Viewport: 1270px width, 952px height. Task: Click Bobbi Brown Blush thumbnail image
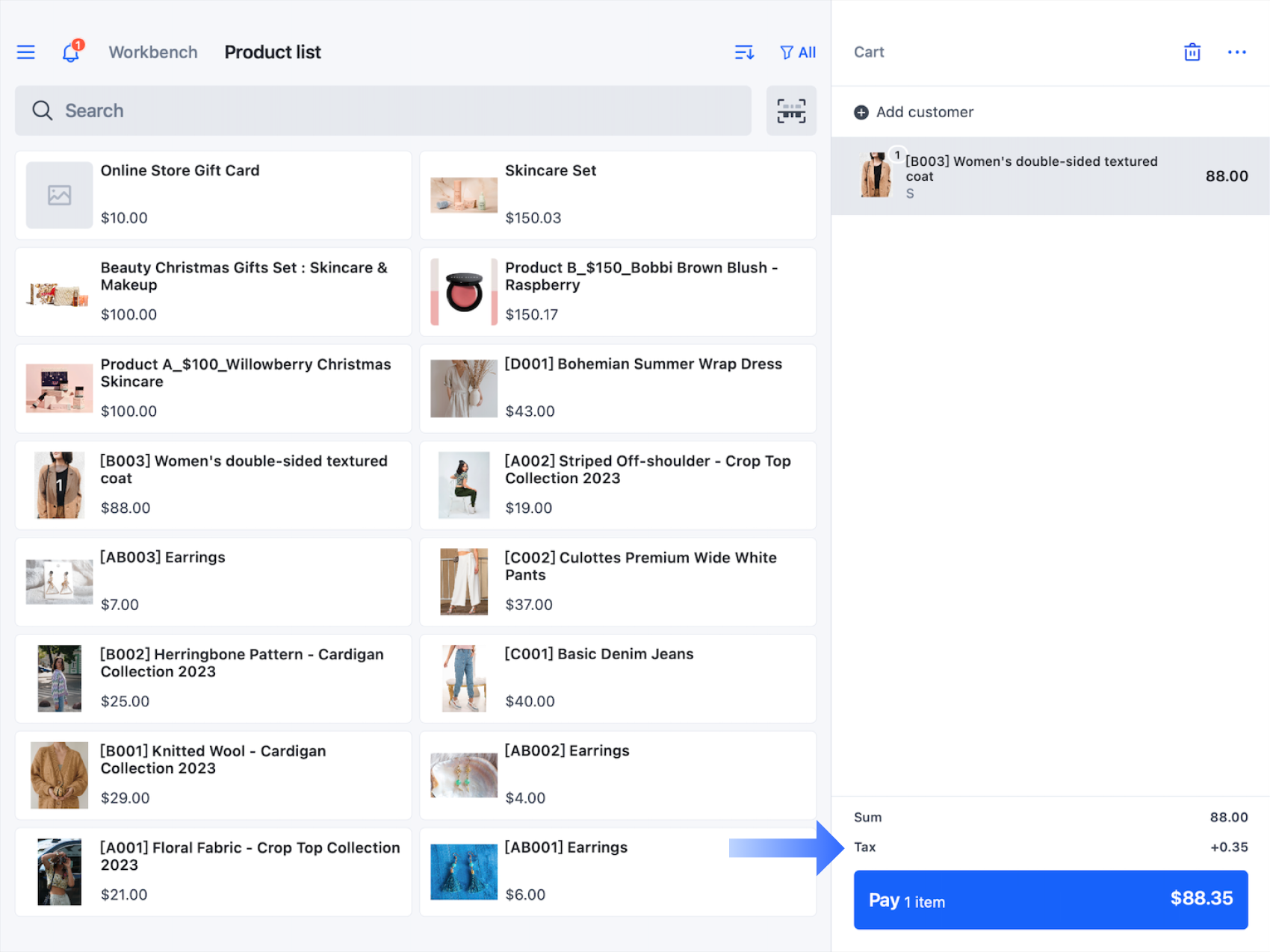[464, 292]
